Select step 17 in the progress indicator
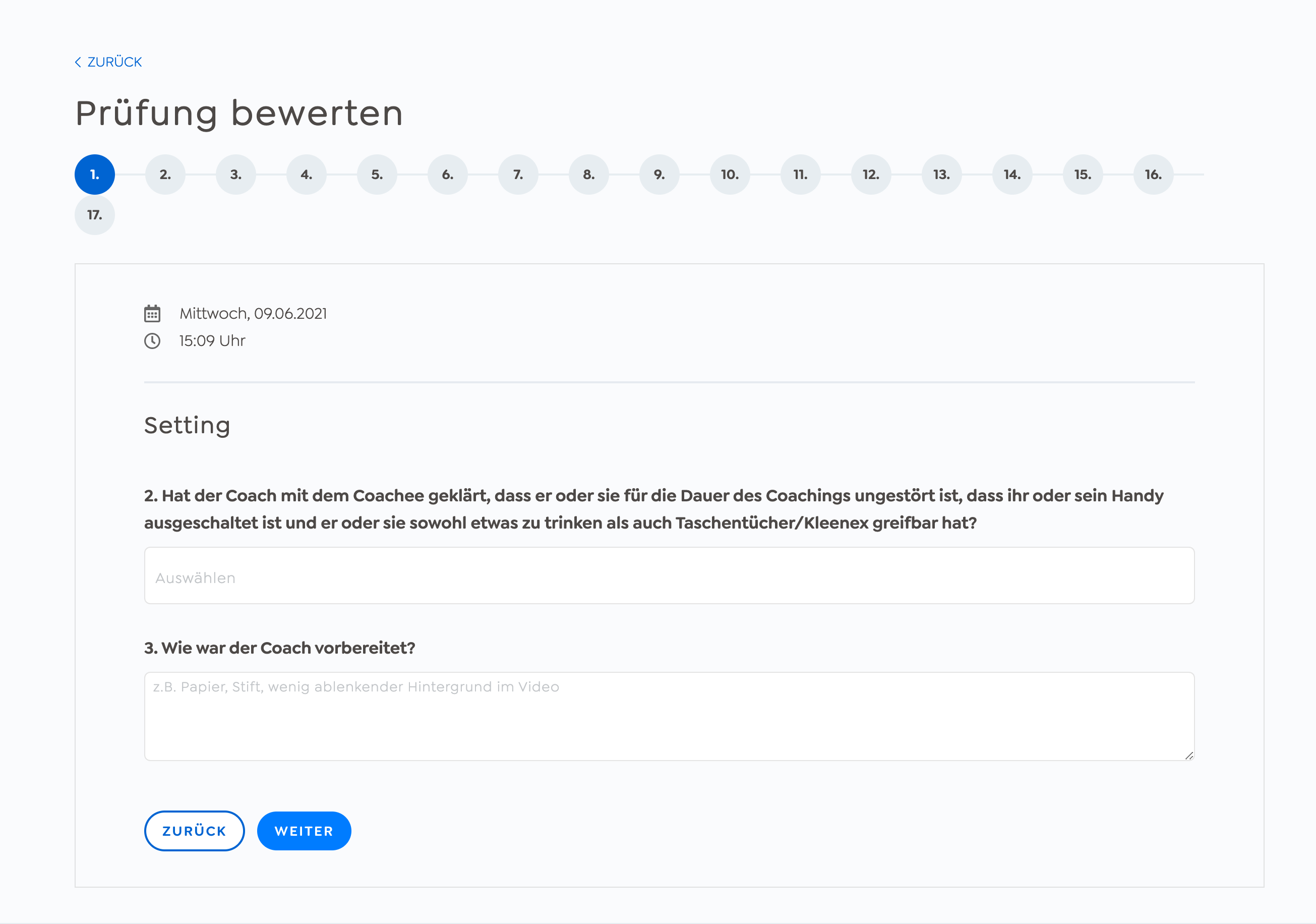This screenshot has height=924, width=1316. click(95, 214)
